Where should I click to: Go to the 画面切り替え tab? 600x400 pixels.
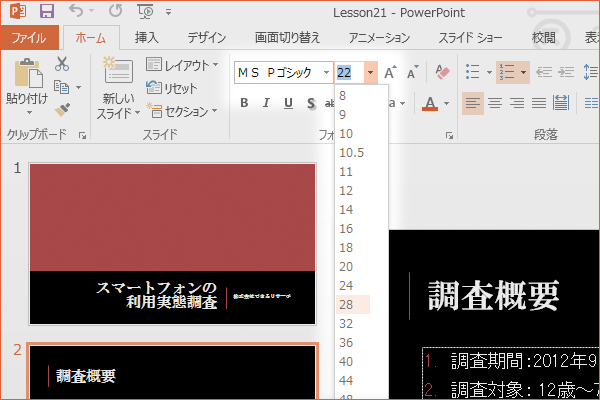(287, 38)
